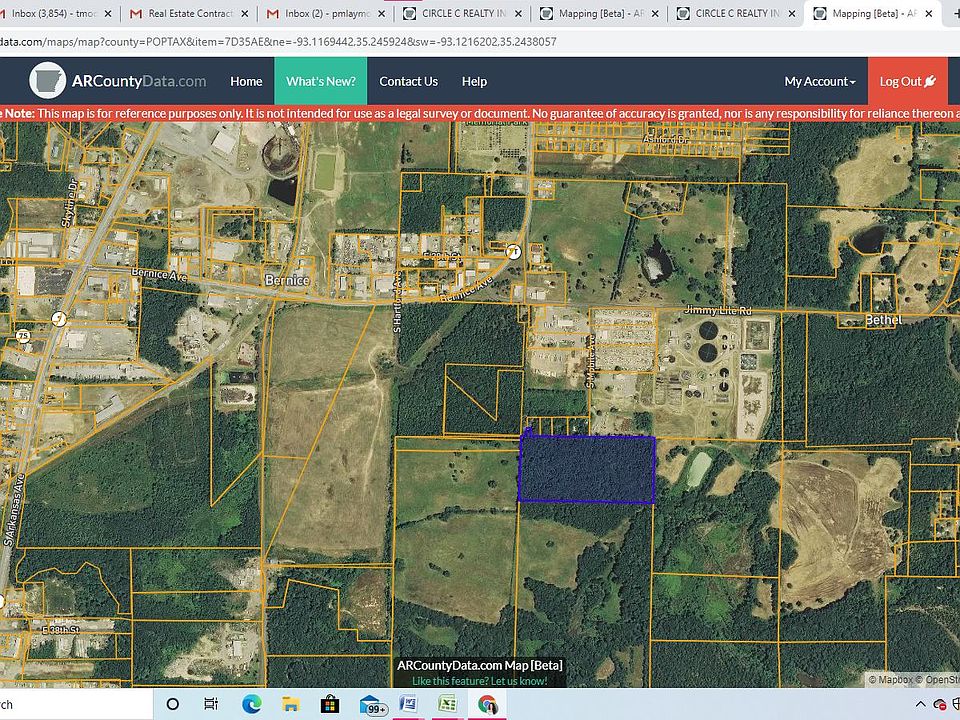Open the Contact Us page
The width and height of the screenshot is (960, 720).
[408, 81]
